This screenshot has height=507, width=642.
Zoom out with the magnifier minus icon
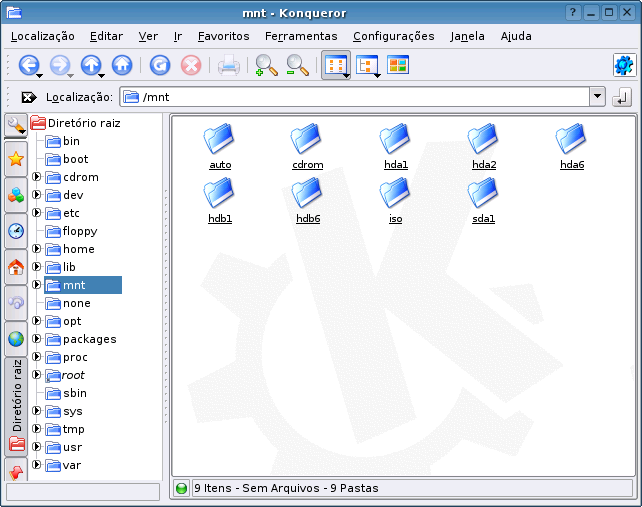pos(297,65)
